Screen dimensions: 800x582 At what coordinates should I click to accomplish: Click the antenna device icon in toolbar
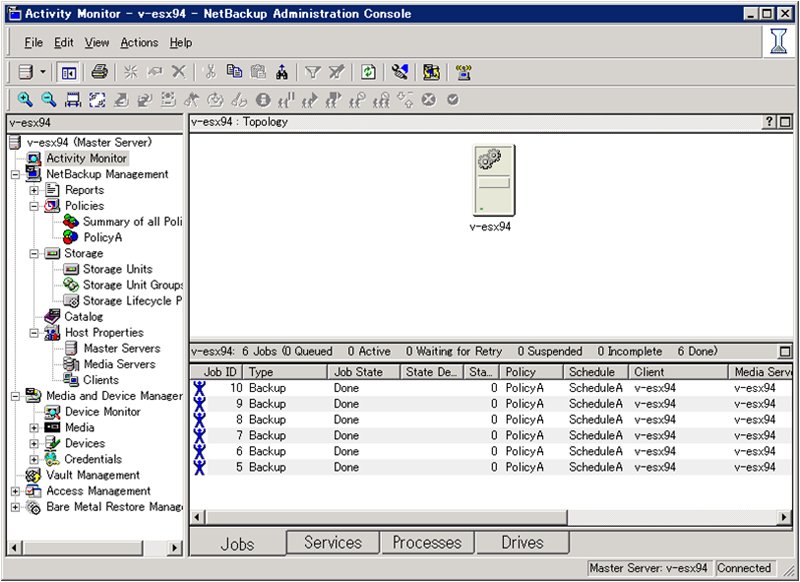point(463,72)
